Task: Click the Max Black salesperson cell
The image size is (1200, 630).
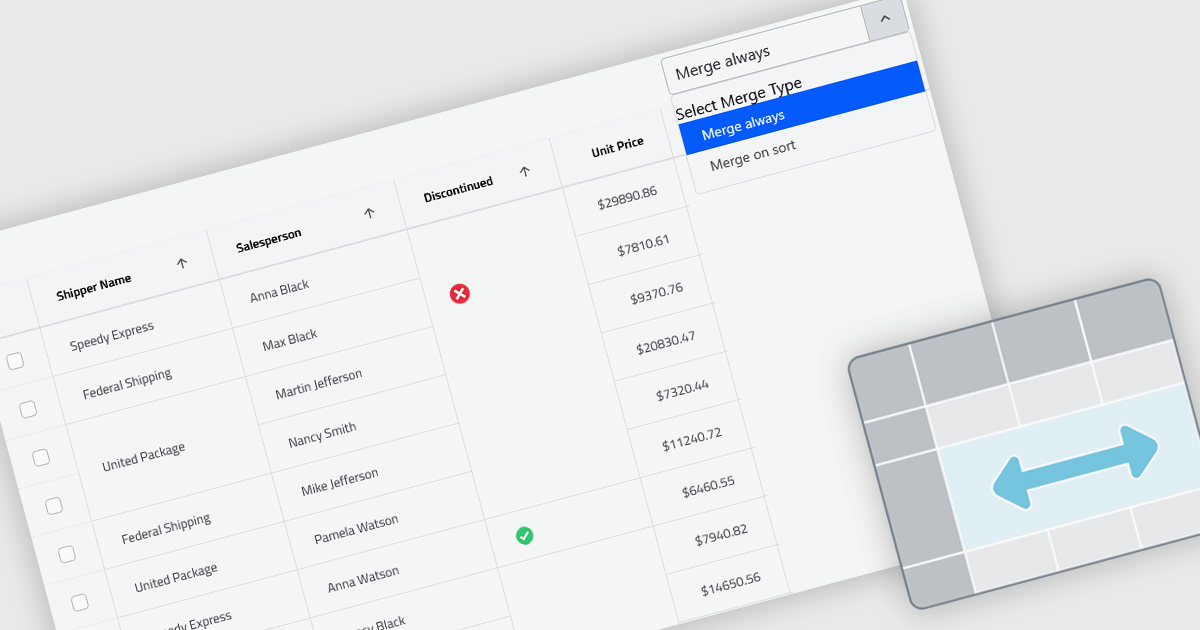Action: pyautogui.click(x=290, y=340)
